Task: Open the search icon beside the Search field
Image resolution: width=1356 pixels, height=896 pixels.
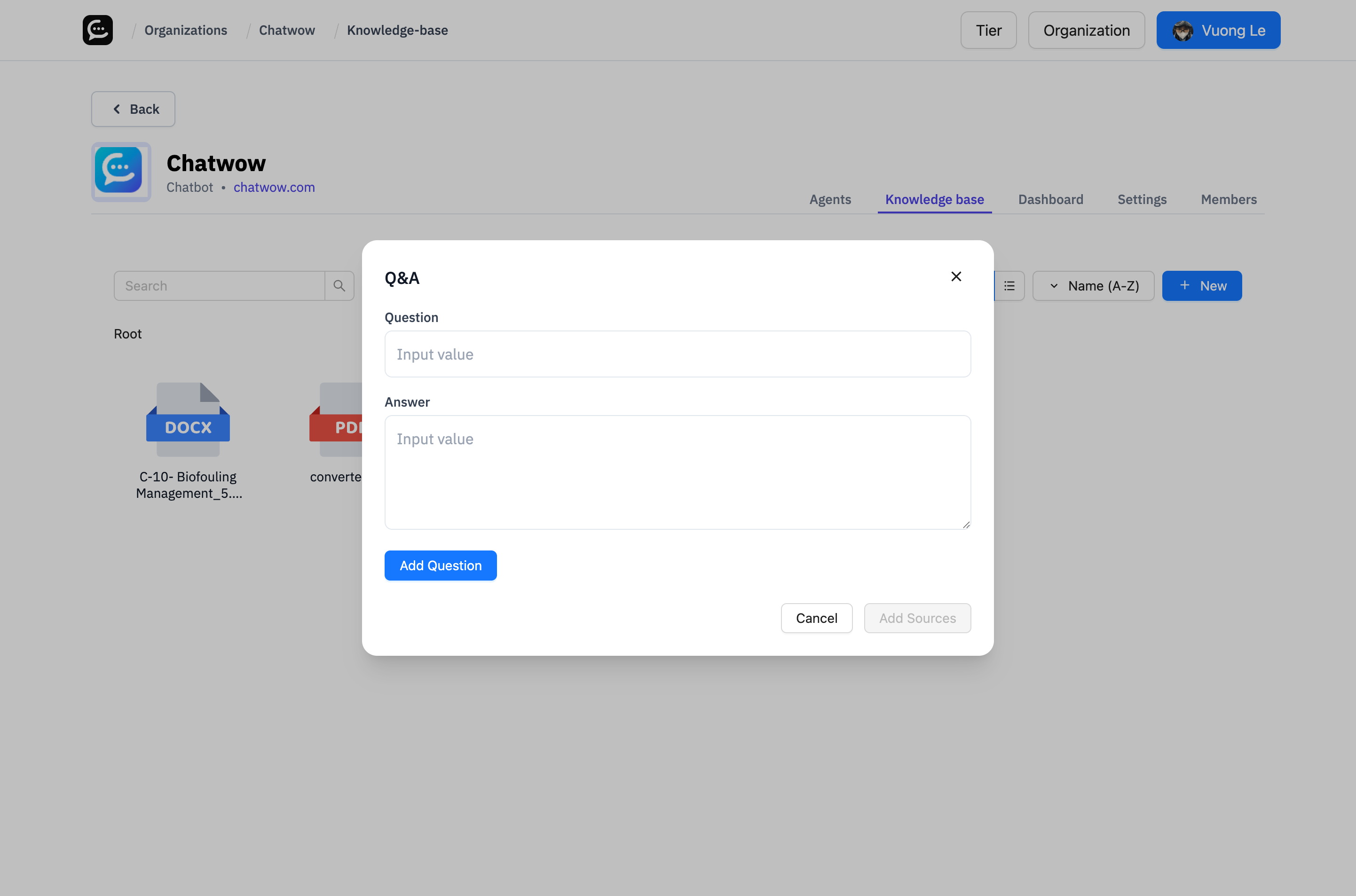Action: 340,285
